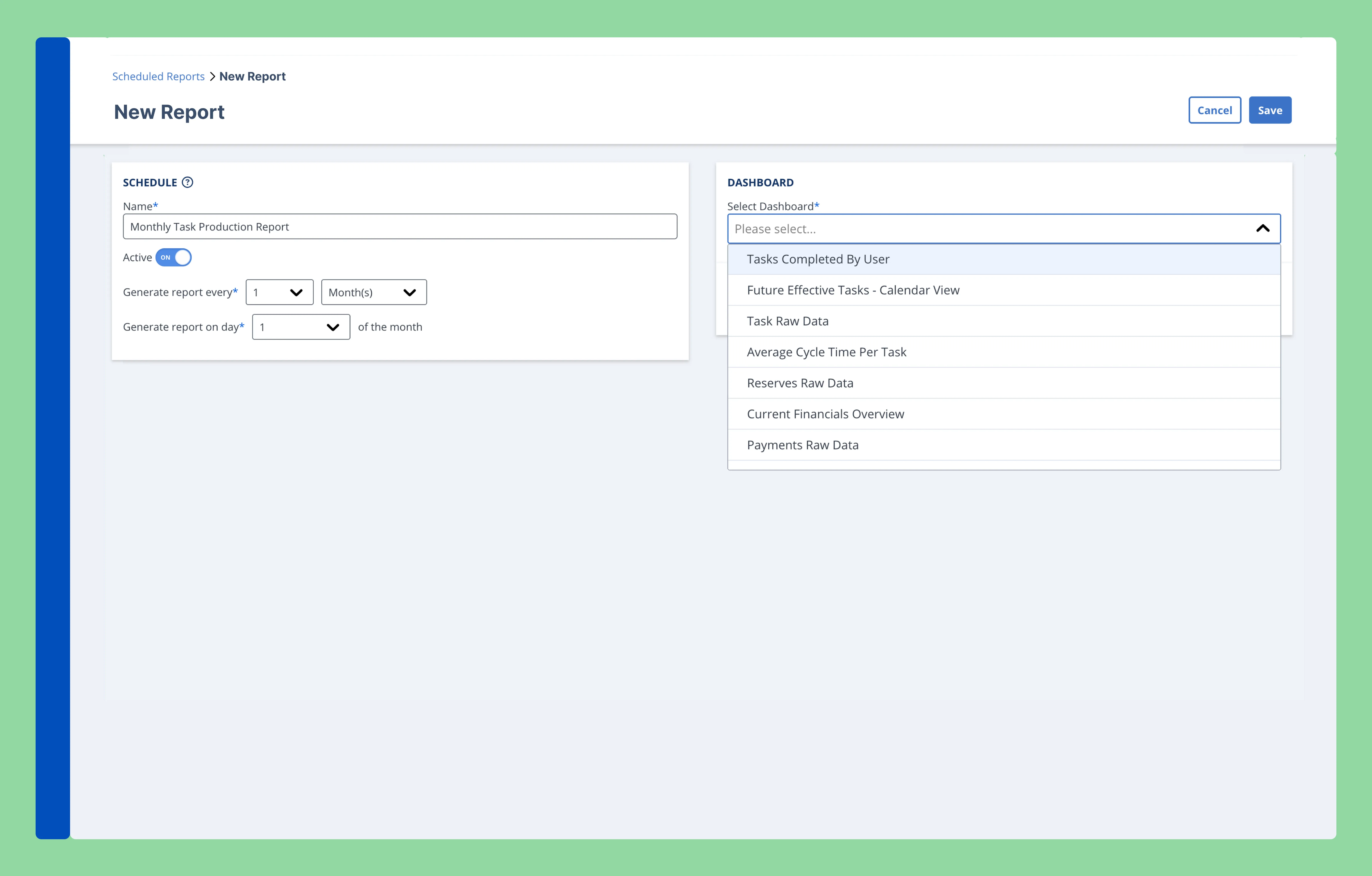The image size is (1372, 876).
Task: Click into the report Name field
Action: pos(399,227)
